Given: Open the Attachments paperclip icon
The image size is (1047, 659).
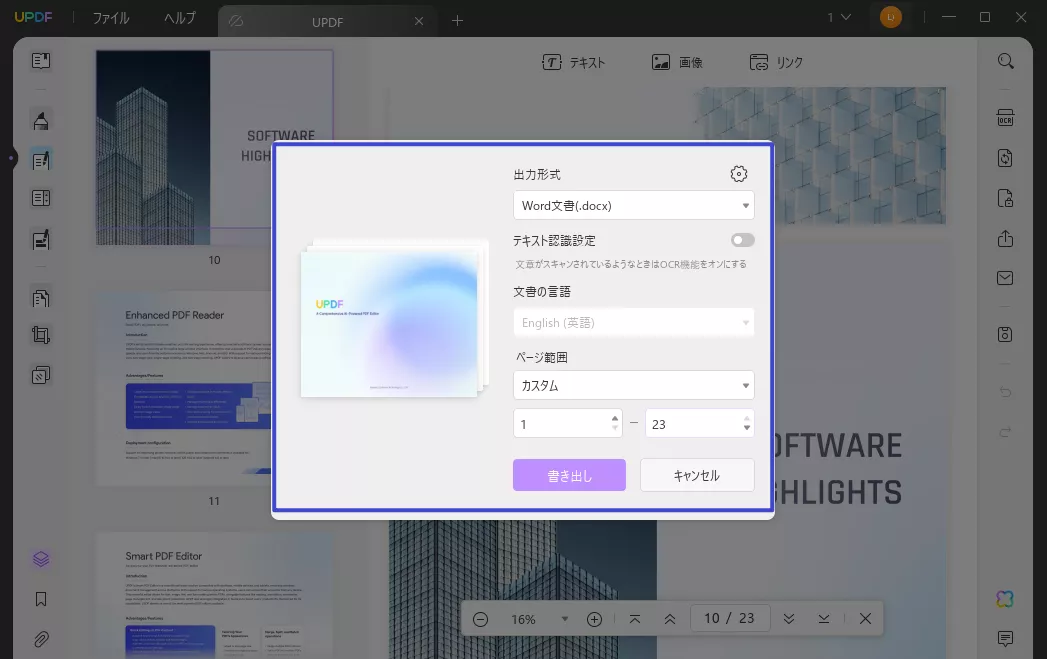Looking at the screenshot, I should click(41, 640).
